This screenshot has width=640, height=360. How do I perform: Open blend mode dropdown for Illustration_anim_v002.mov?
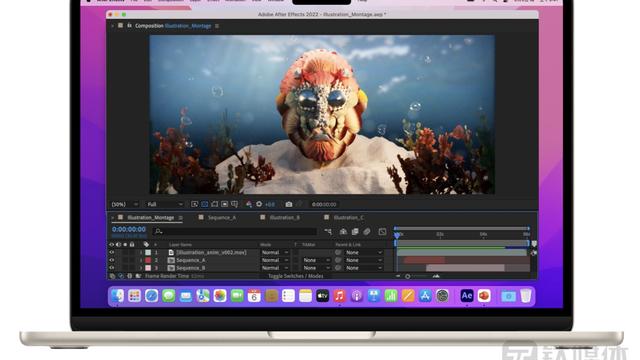[275, 252]
